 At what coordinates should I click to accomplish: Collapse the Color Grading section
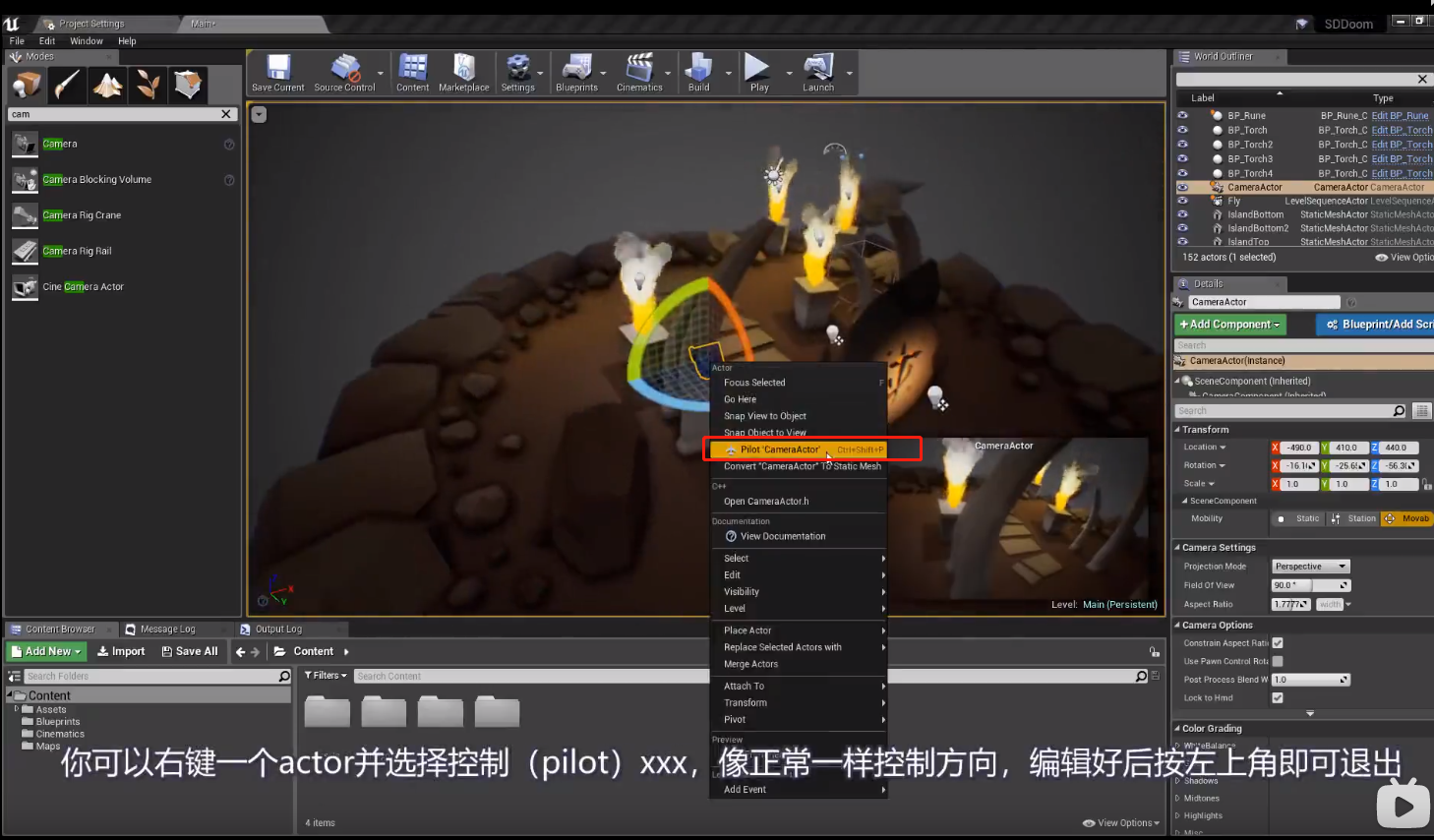click(1178, 729)
